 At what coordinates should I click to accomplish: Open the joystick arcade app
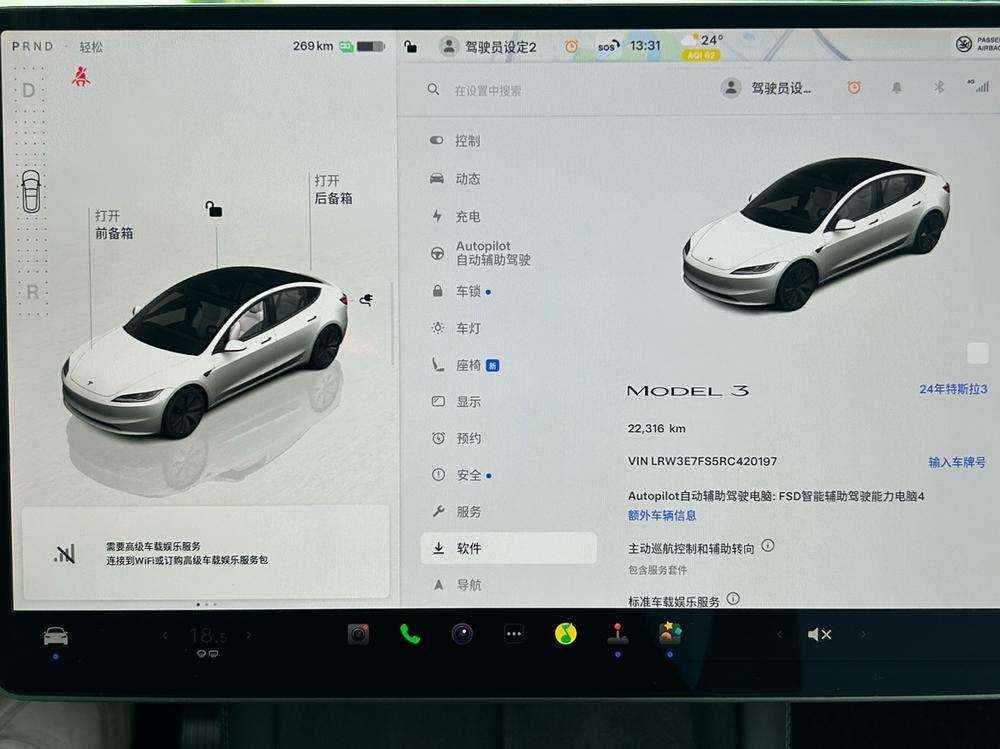click(617, 633)
